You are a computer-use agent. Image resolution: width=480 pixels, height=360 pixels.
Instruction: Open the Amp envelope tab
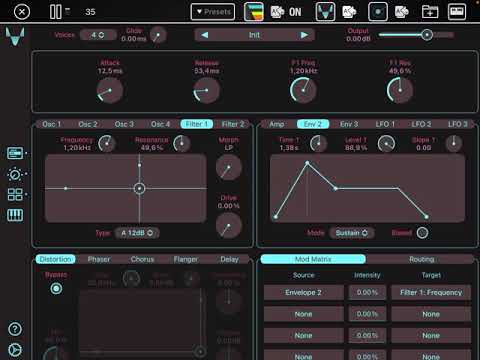coord(277,124)
